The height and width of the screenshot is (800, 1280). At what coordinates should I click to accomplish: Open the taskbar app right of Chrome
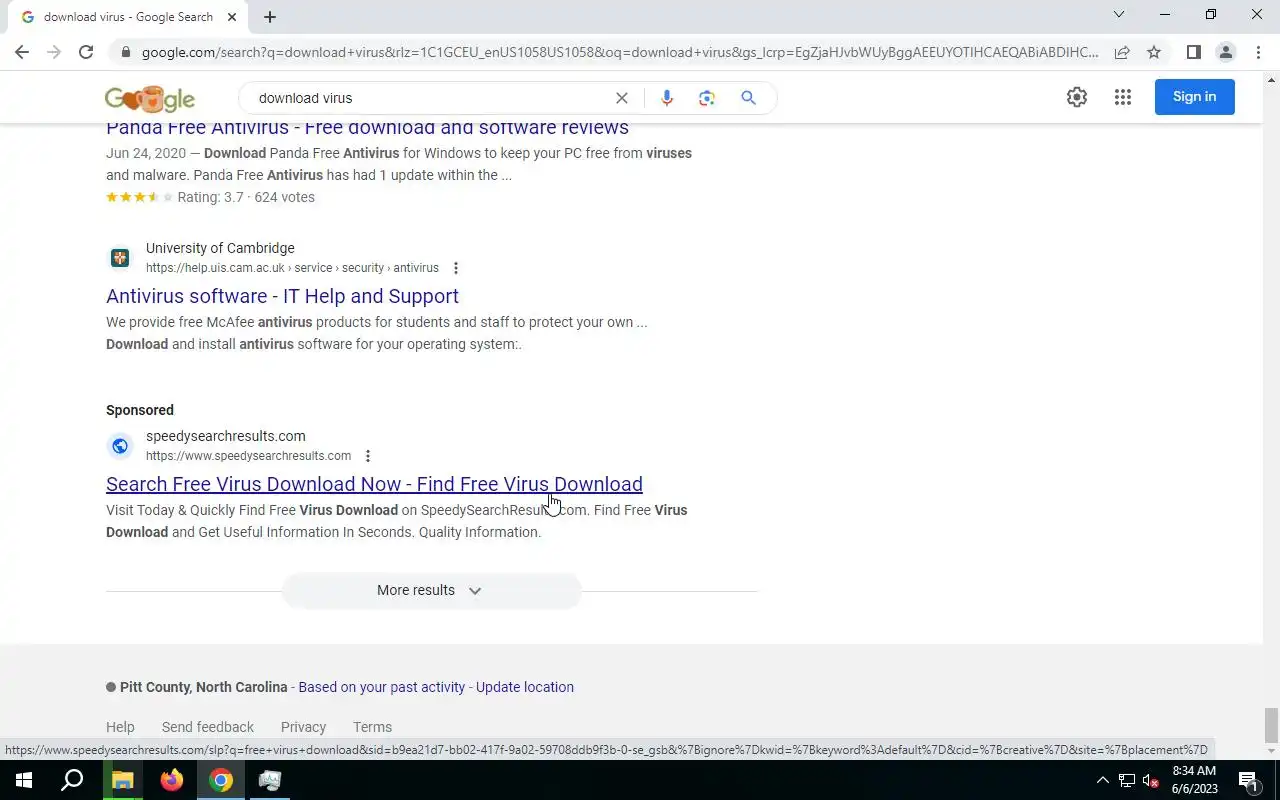(x=270, y=780)
